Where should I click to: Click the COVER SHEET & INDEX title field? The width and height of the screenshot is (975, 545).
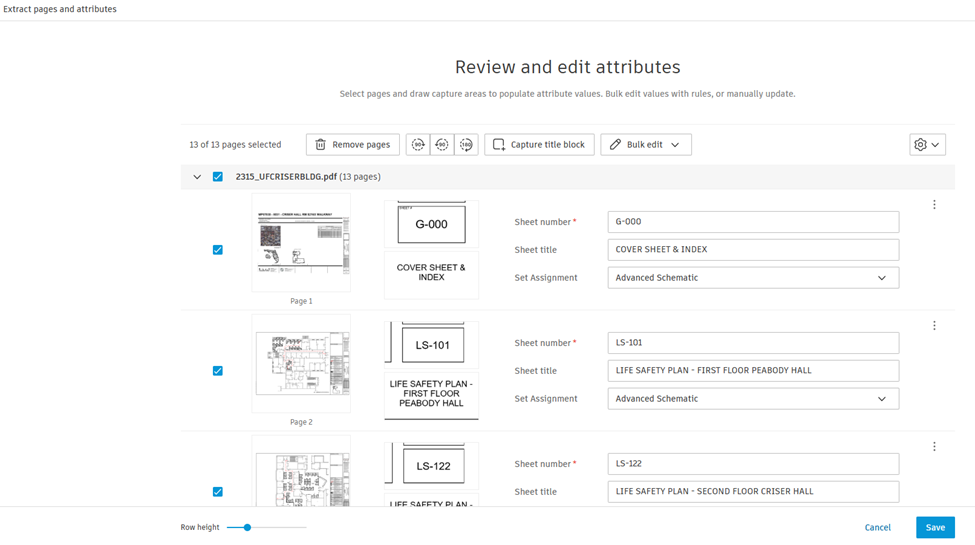pyautogui.click(x=752, y=250)
